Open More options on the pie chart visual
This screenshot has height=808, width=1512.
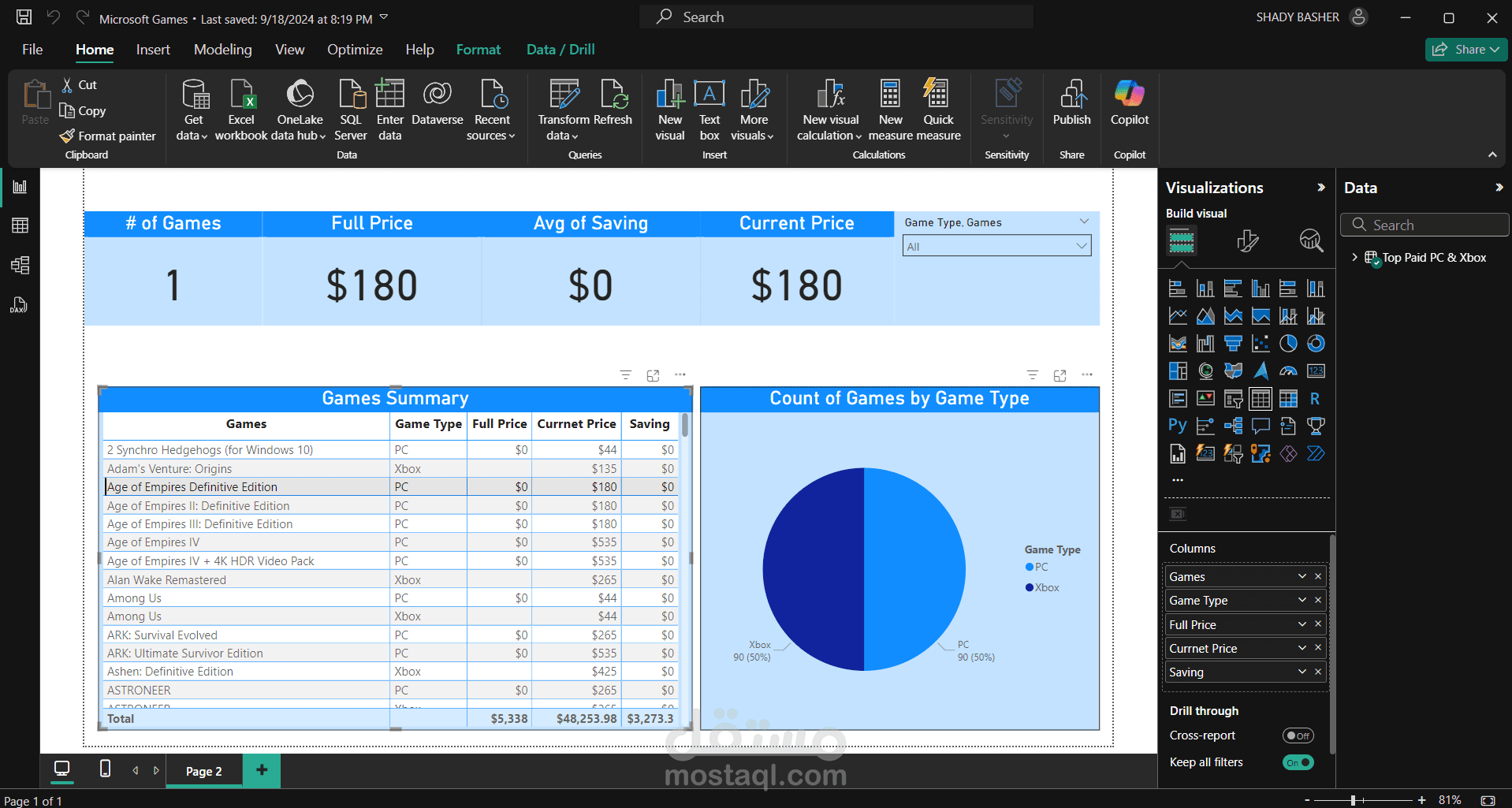coord(1087,375)
